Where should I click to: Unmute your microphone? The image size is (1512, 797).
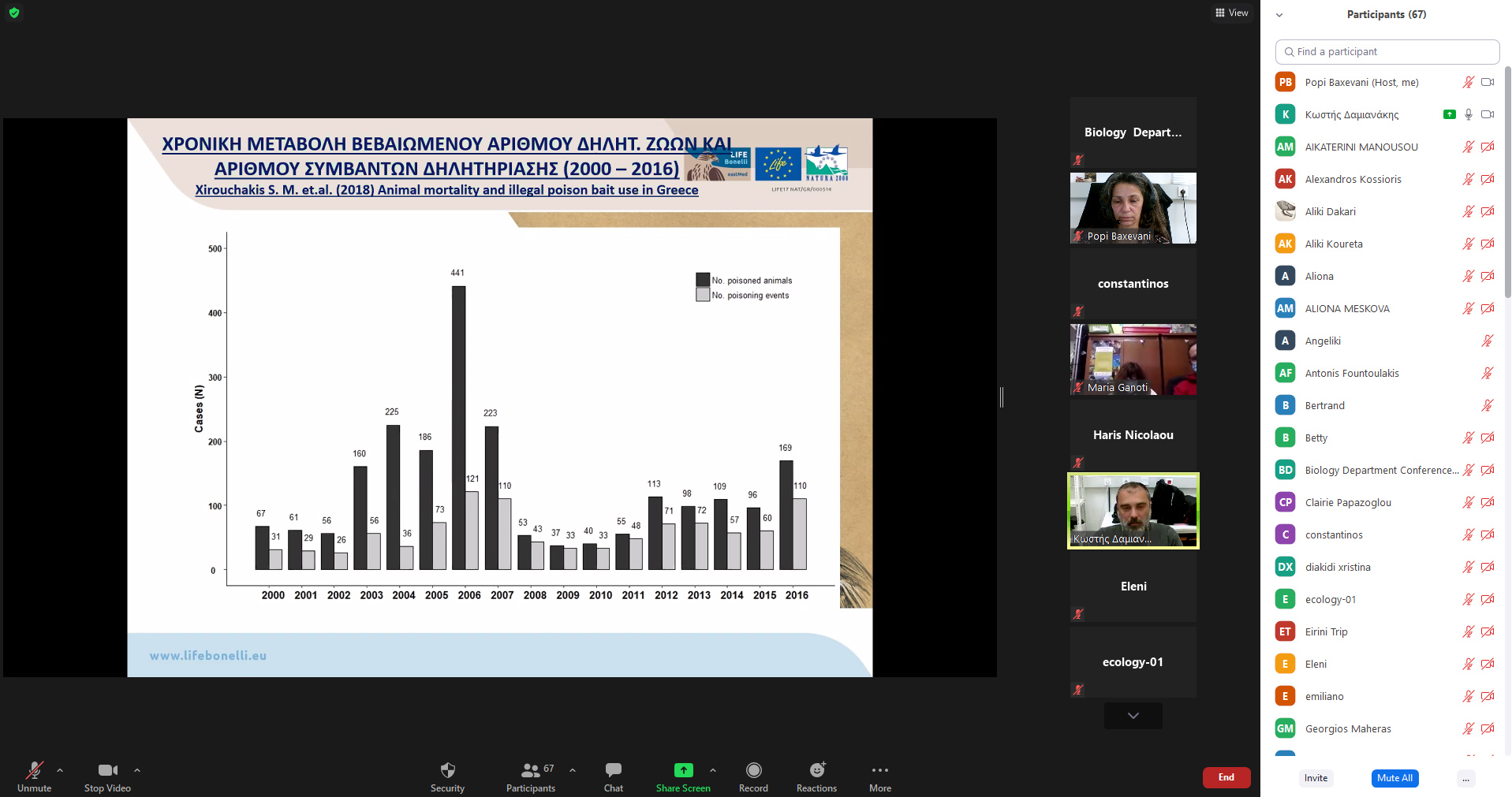(35, 776)
